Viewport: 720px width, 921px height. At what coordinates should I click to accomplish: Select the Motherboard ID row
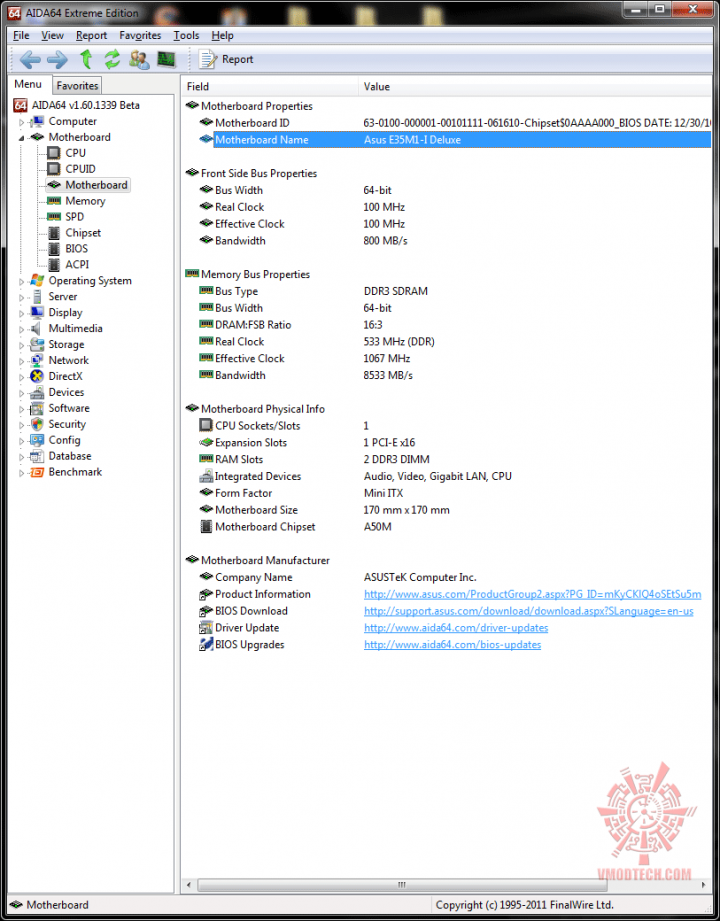[x=455, y=123]
